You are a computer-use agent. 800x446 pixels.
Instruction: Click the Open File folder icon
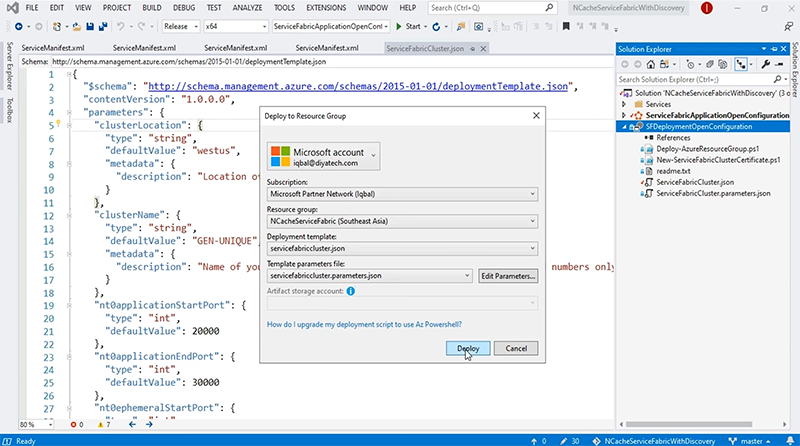pos(77,27)
